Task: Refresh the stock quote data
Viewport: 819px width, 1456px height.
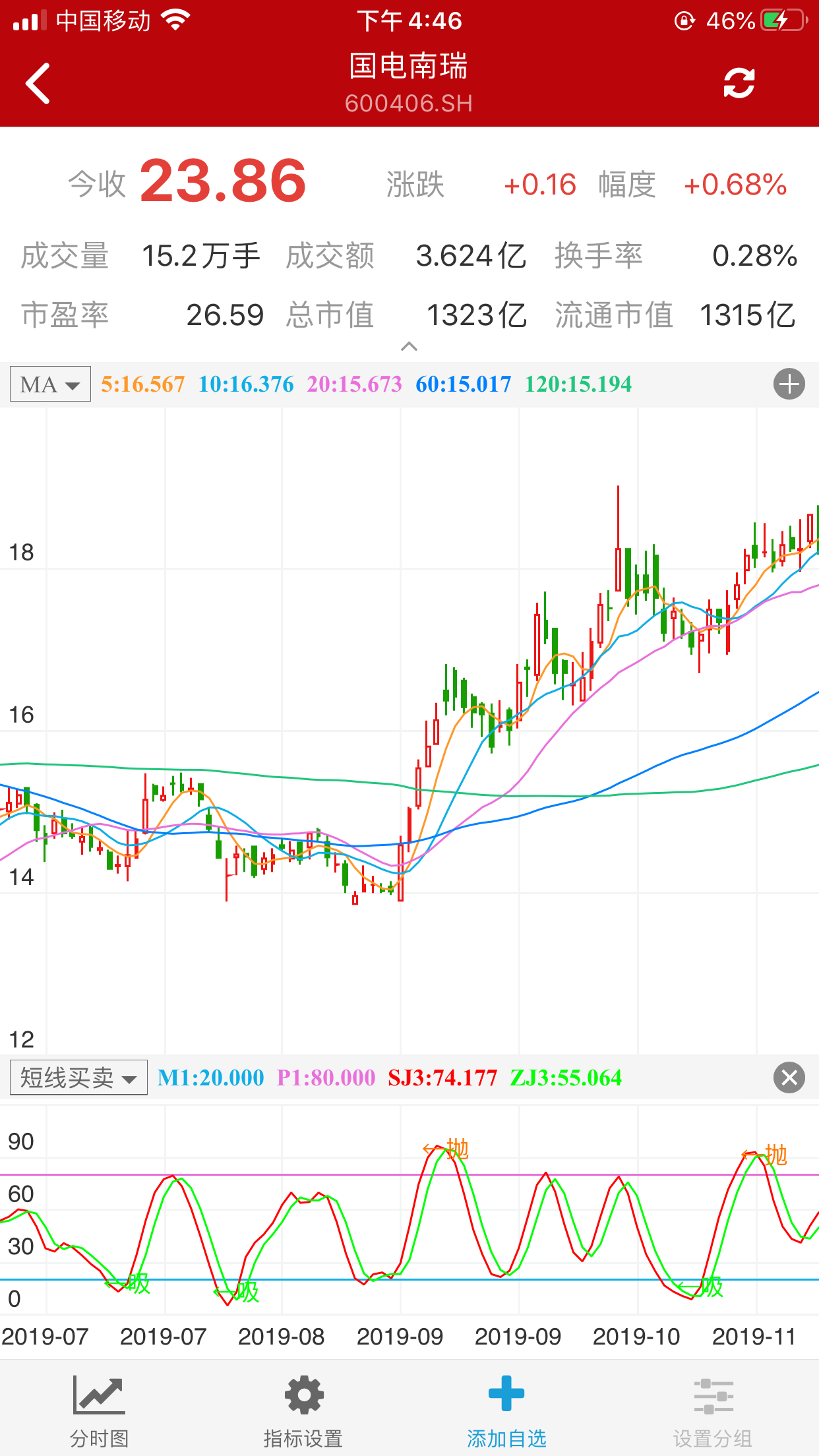Action: [739, 84]
